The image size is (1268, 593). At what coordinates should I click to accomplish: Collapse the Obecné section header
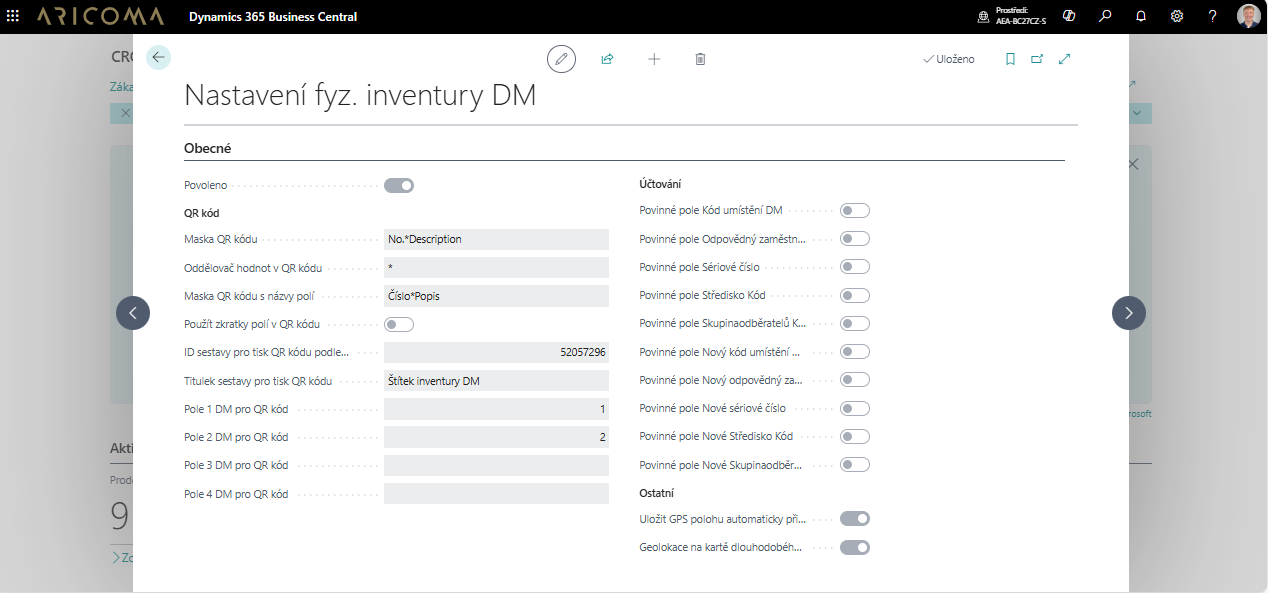click(208, 148)
